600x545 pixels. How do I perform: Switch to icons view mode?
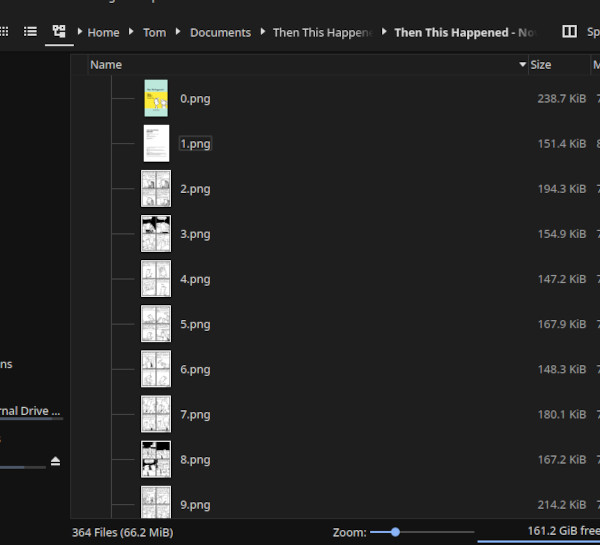tap(4, 31)
